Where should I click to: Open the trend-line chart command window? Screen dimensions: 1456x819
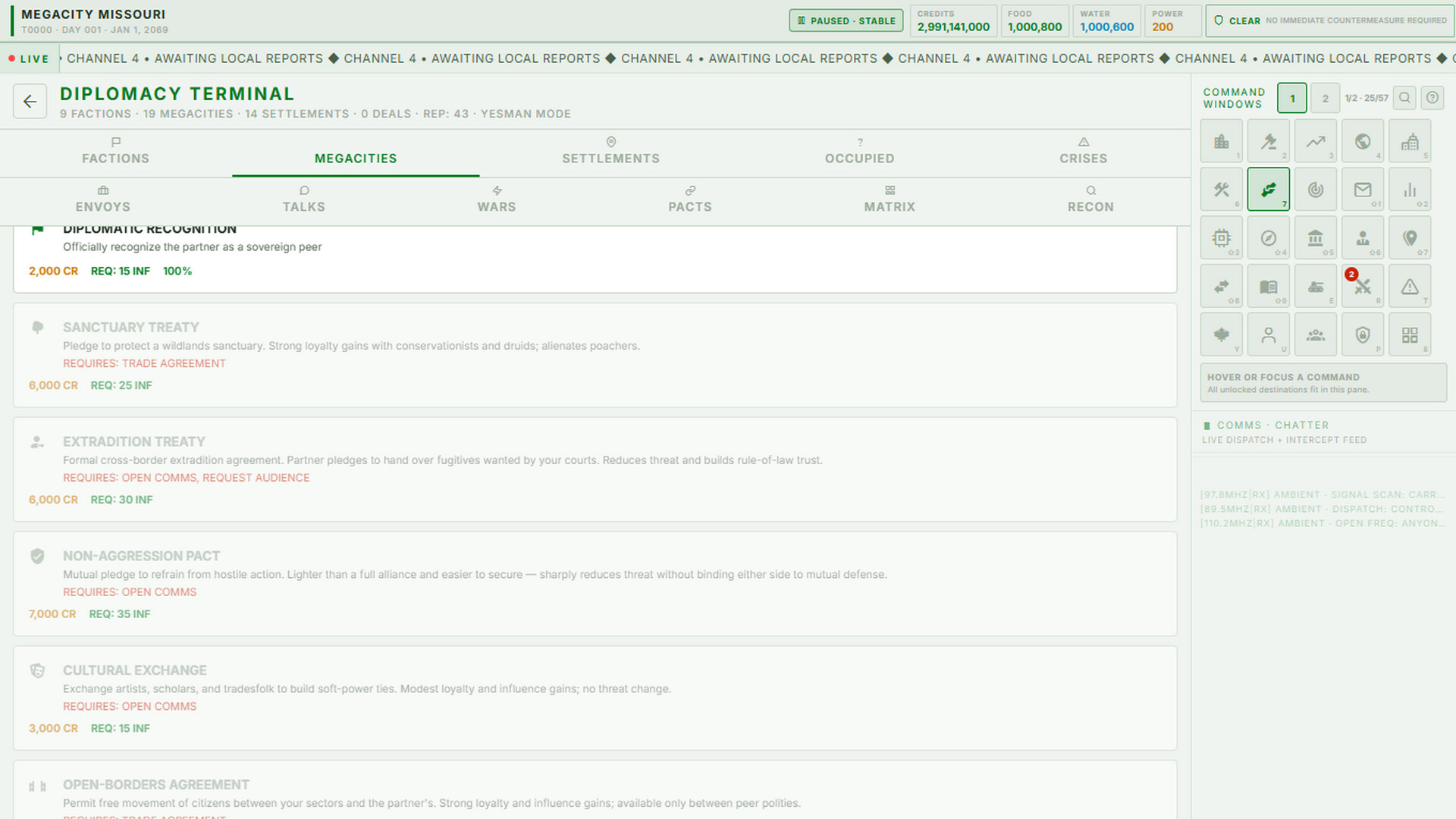pyautogui.click(x=1315, y=141)
